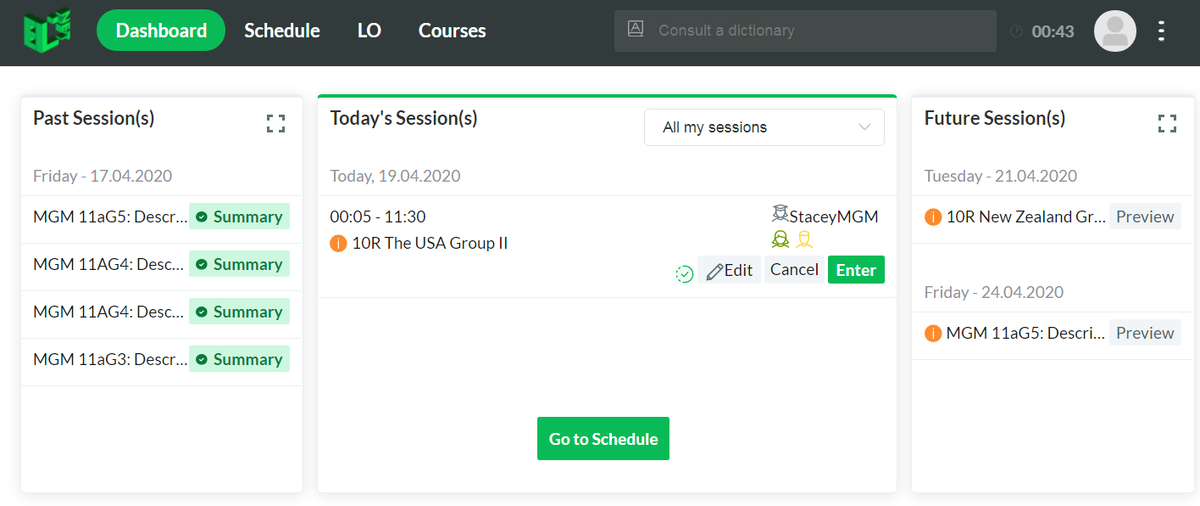
Task: Click the yellow student icon under StaceyMGM
Action: (x=804, y=239)
